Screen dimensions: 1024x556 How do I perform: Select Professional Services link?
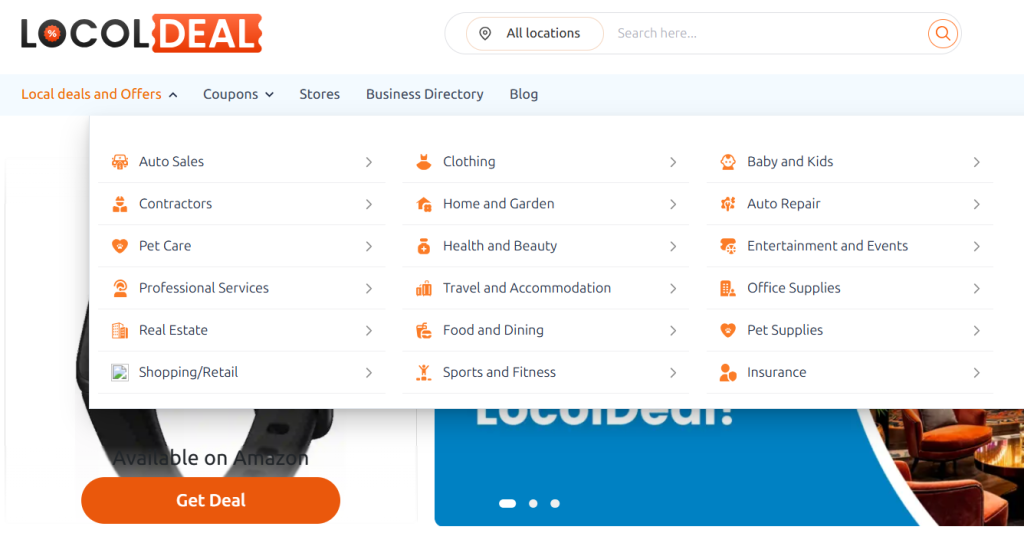click(204, 288)
